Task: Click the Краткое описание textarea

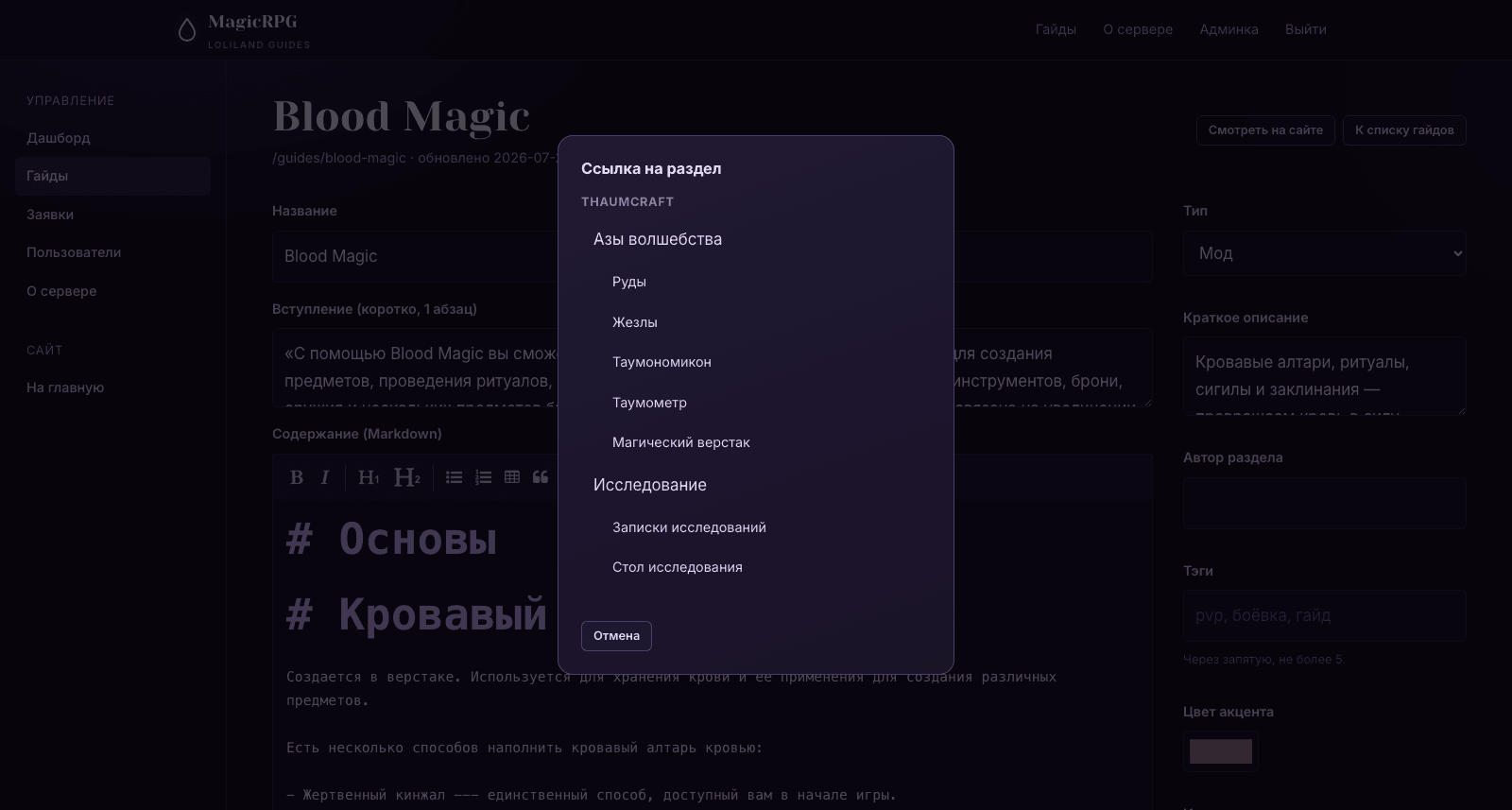Action: pos(1324,376)
